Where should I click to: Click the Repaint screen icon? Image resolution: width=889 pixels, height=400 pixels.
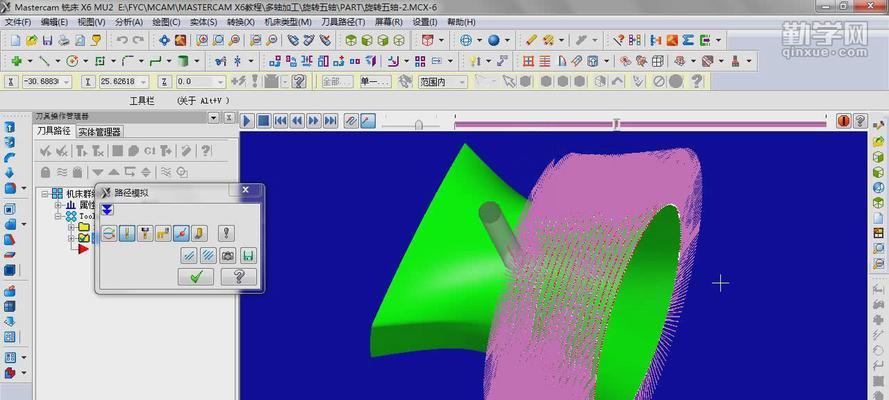point(180,40)
